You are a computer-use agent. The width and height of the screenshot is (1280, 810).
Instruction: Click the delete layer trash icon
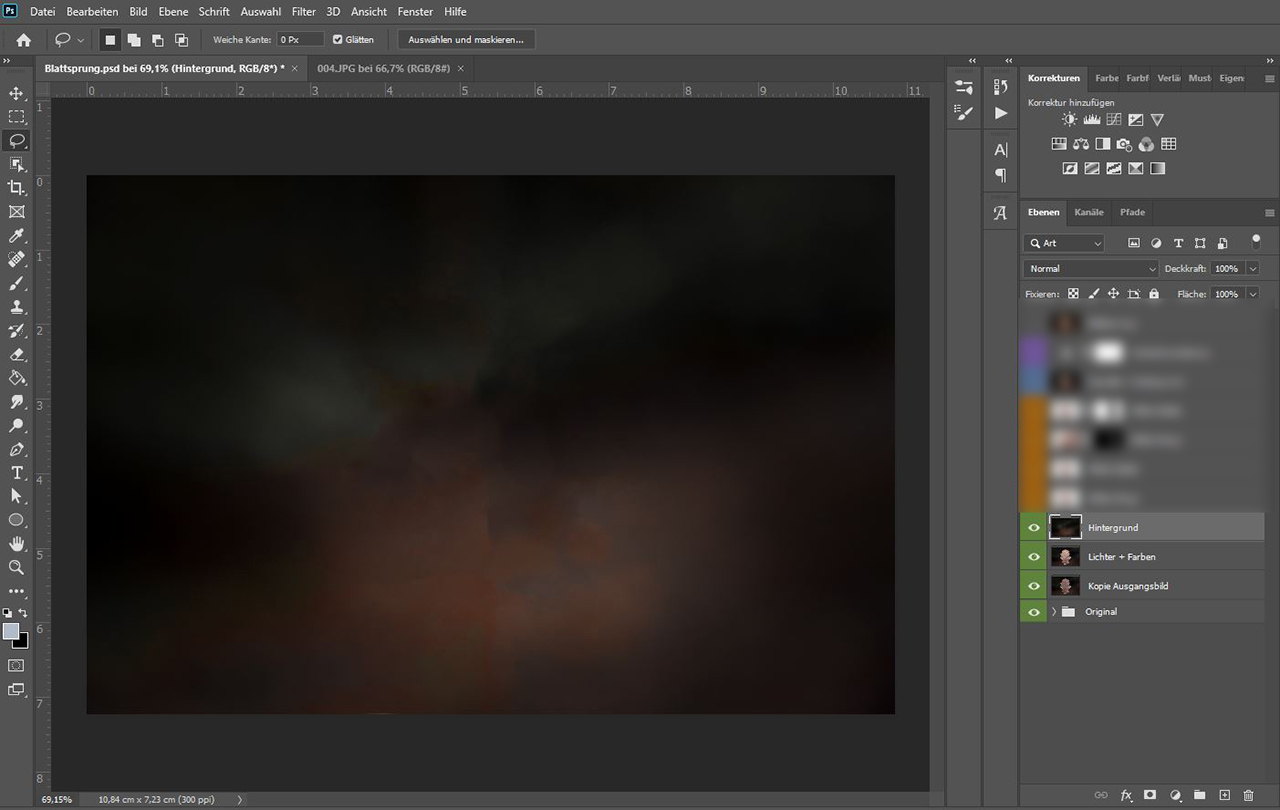click(1248, 795)
